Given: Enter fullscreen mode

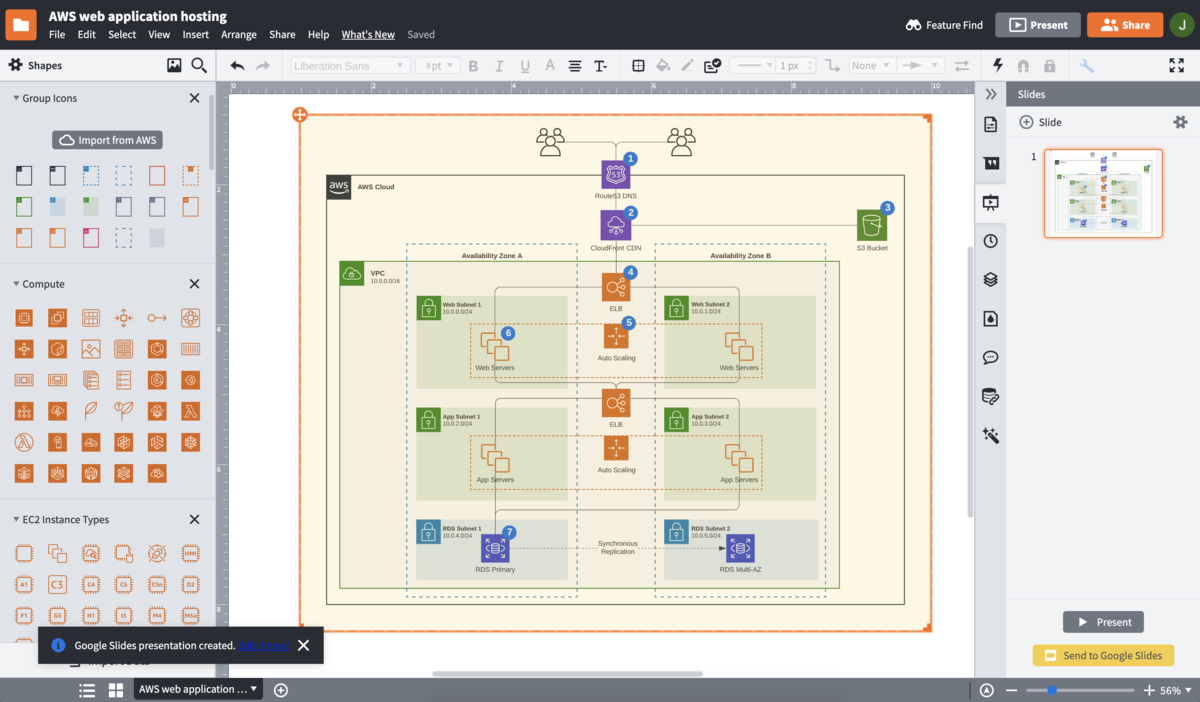Looking at the screenshot, I should 1176,65.
